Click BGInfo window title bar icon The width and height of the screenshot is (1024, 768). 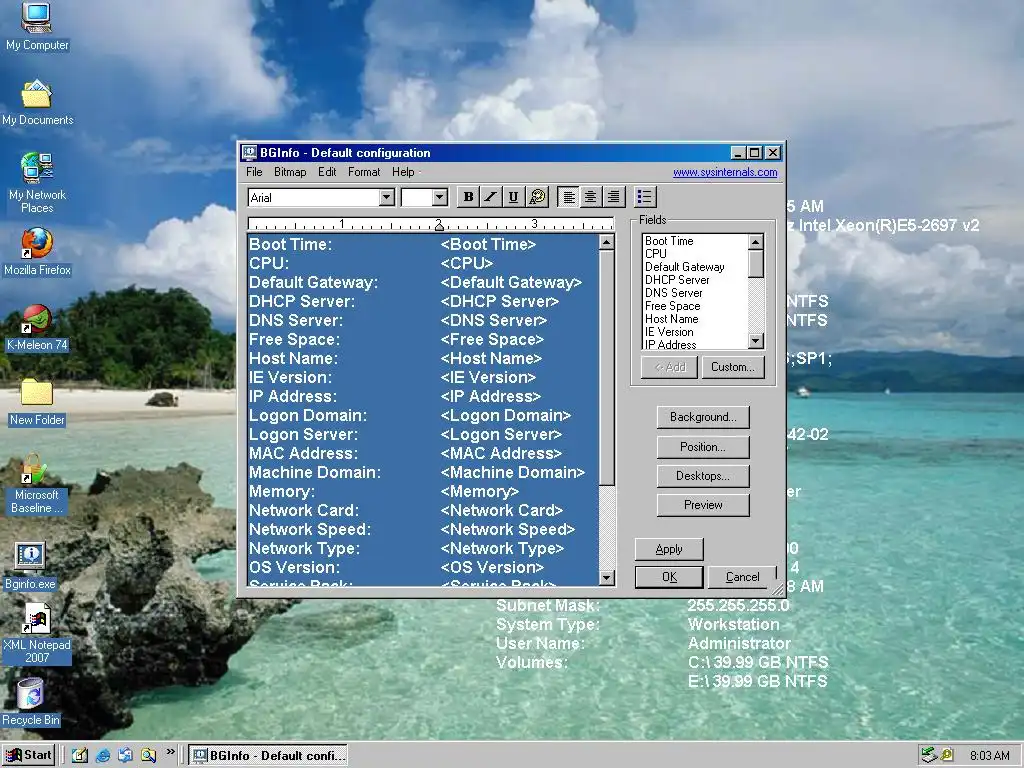point(249,153)
